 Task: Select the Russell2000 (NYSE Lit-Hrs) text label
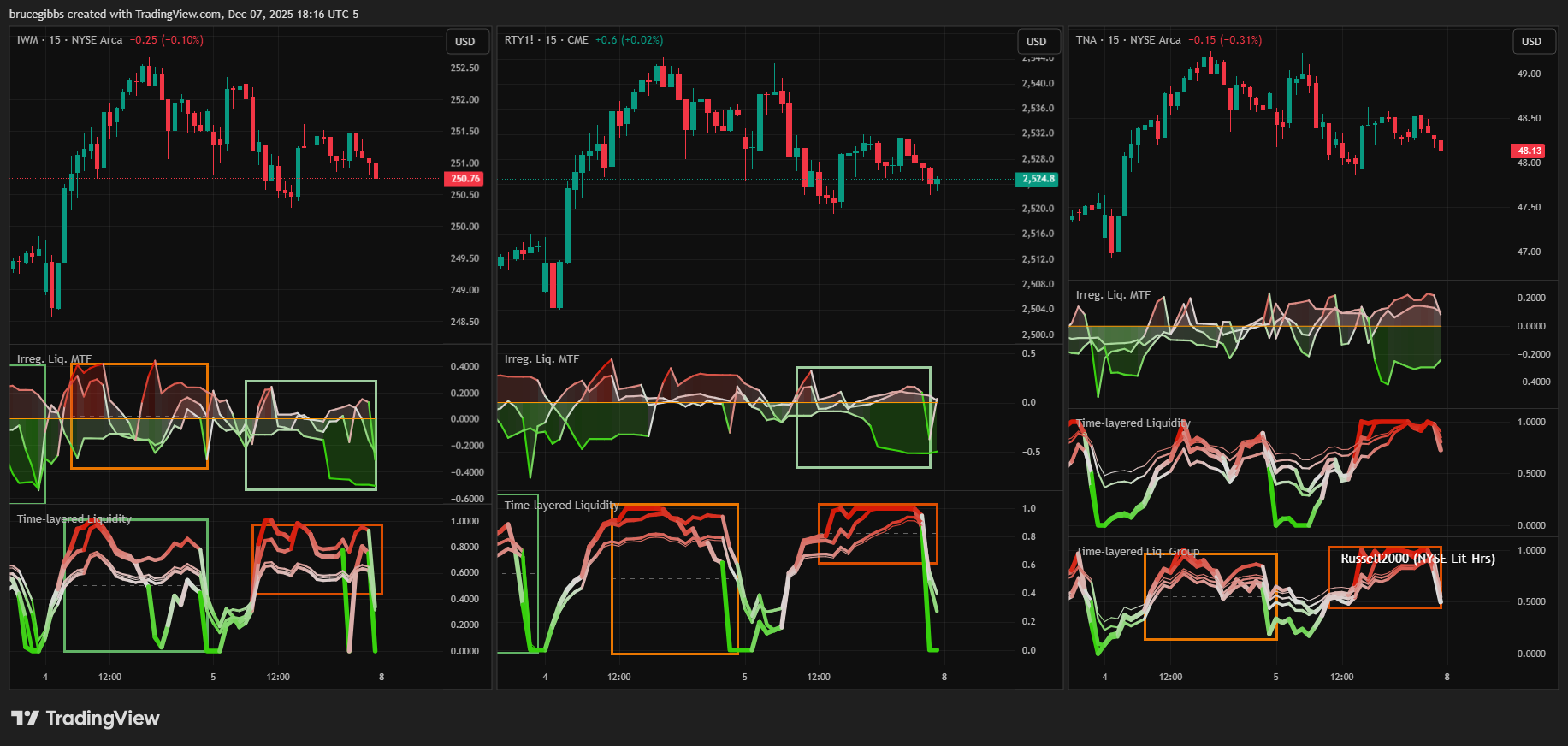pos(1417,559)
